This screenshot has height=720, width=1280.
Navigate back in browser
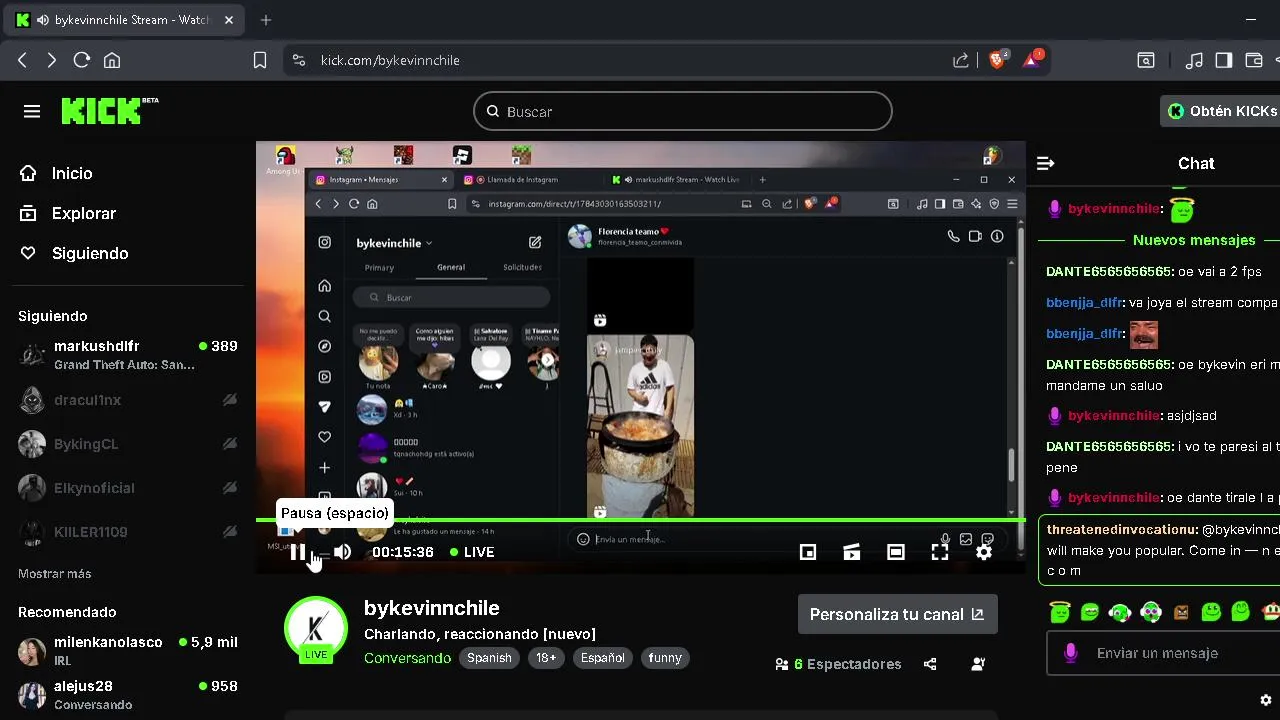22,60
